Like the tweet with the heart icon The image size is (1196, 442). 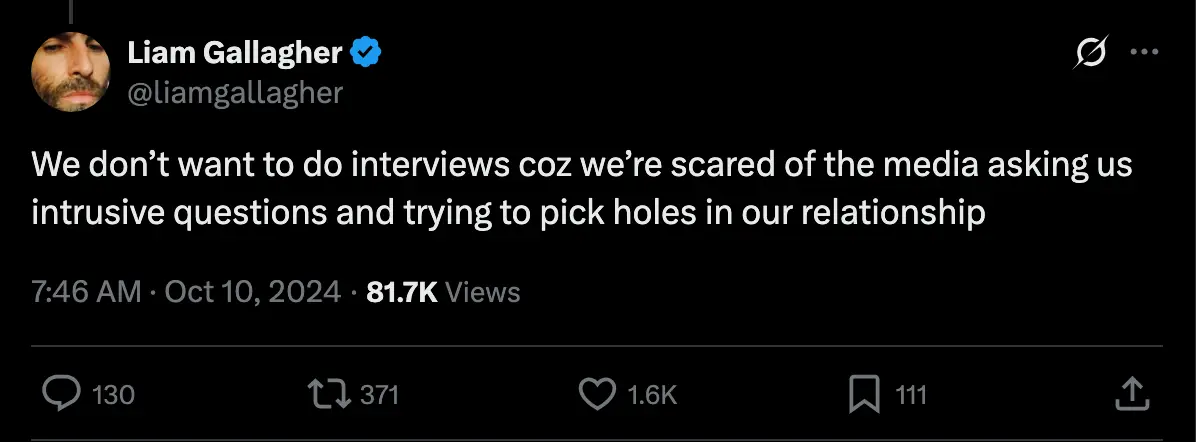point(598,394)
